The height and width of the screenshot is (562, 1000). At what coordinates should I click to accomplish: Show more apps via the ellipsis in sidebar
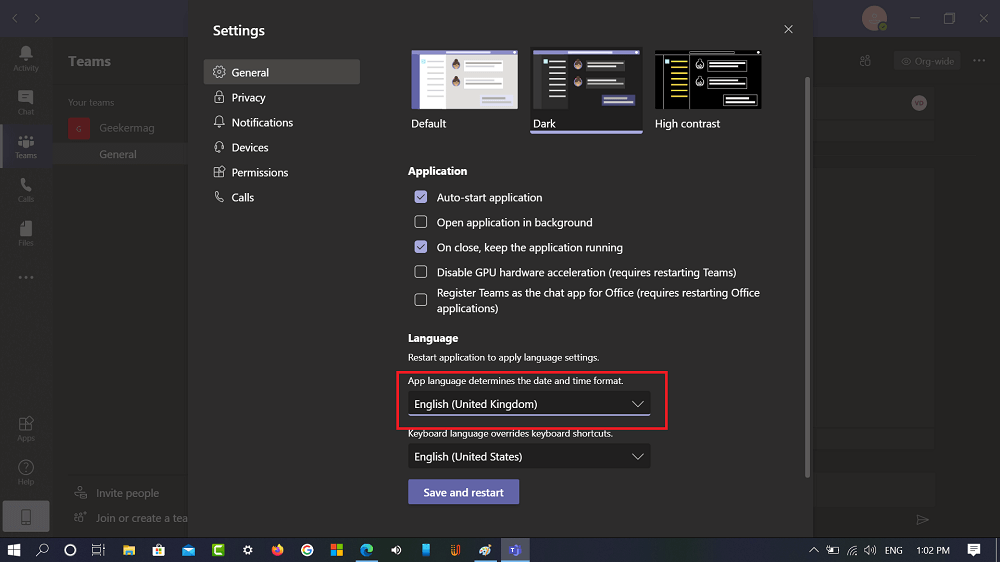click(x=26, y=277)
